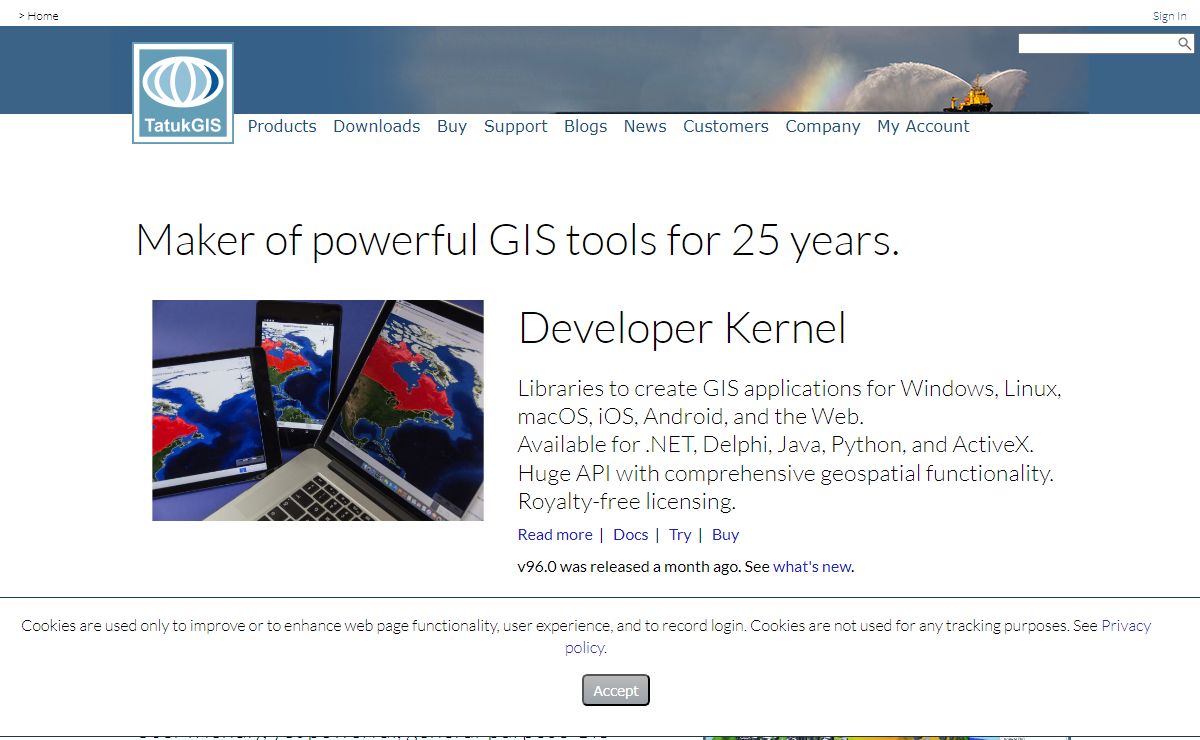The image size is (1200, 740).
Task: Open the Blogs menu
Action: [x=586, y=126]
